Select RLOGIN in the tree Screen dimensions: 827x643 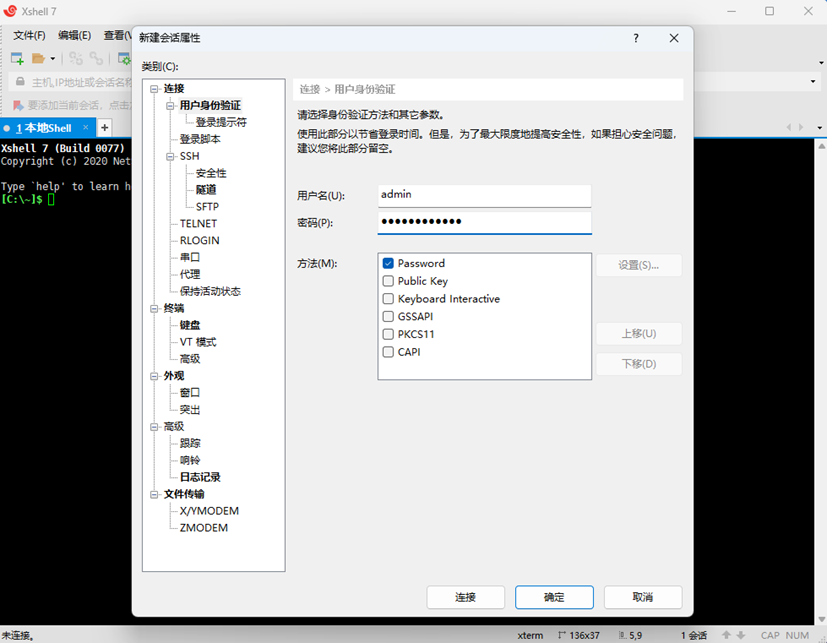(x=199, y=241)
